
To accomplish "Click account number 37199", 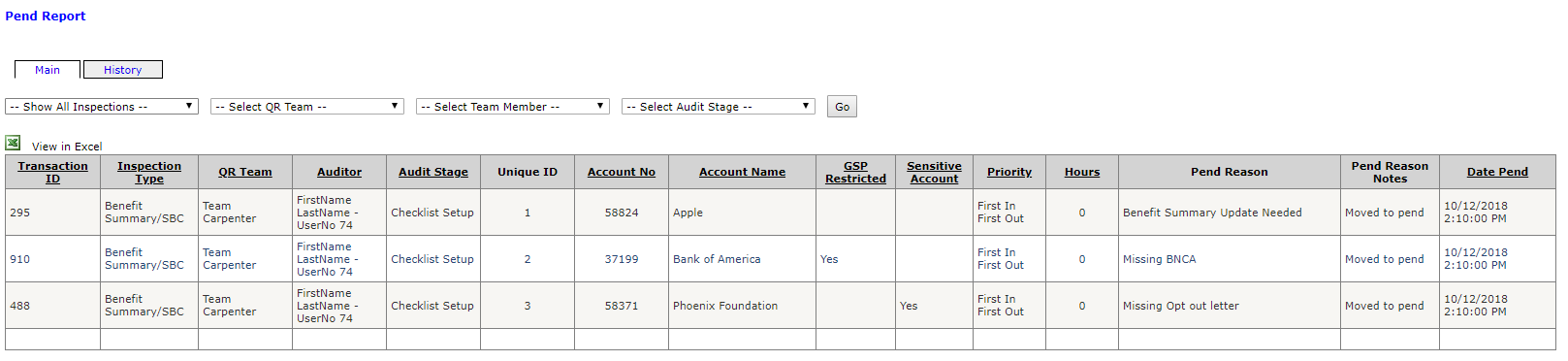I will click(622, 259).
